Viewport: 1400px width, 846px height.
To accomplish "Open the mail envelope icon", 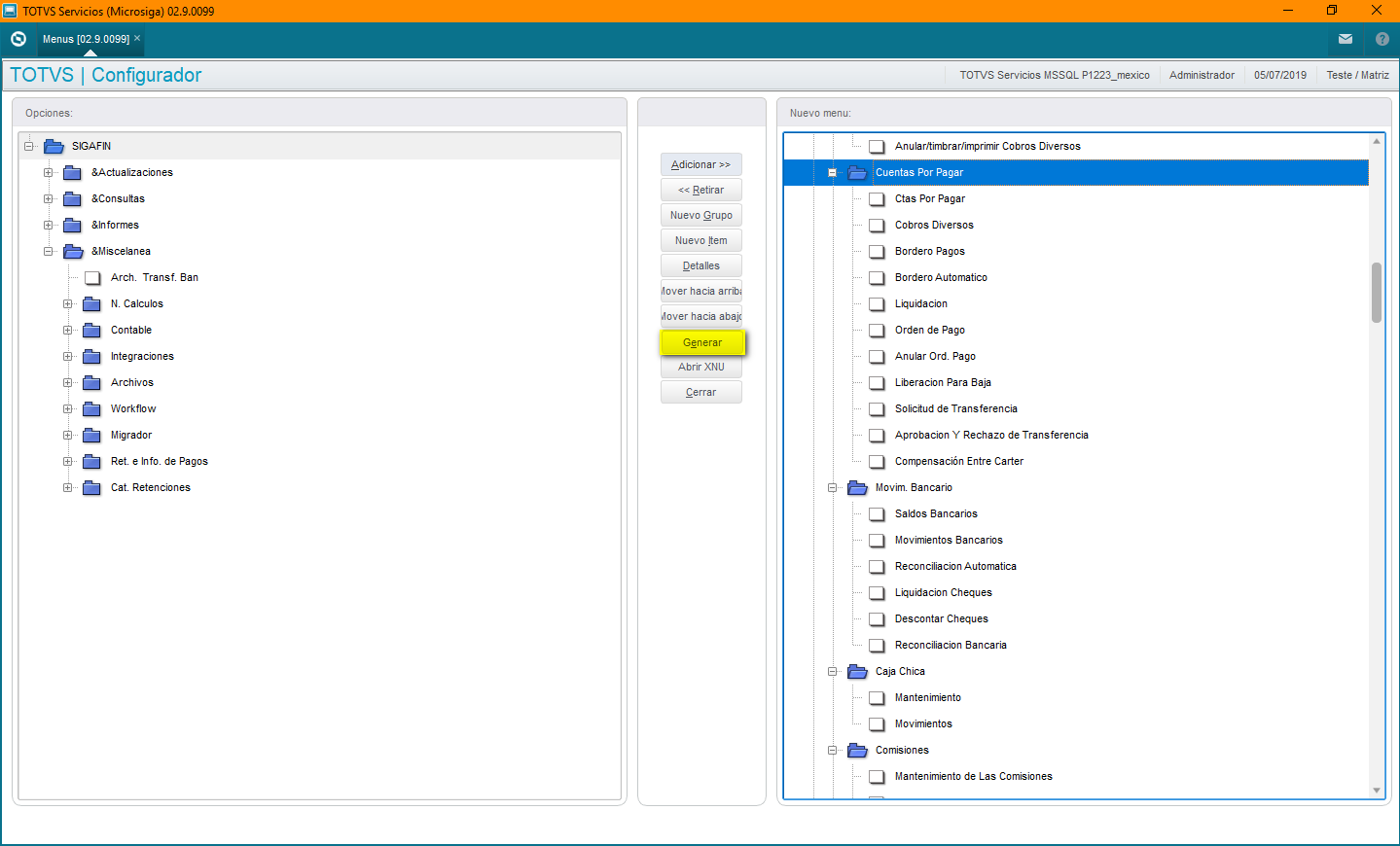I will (x=1346, y=39).
